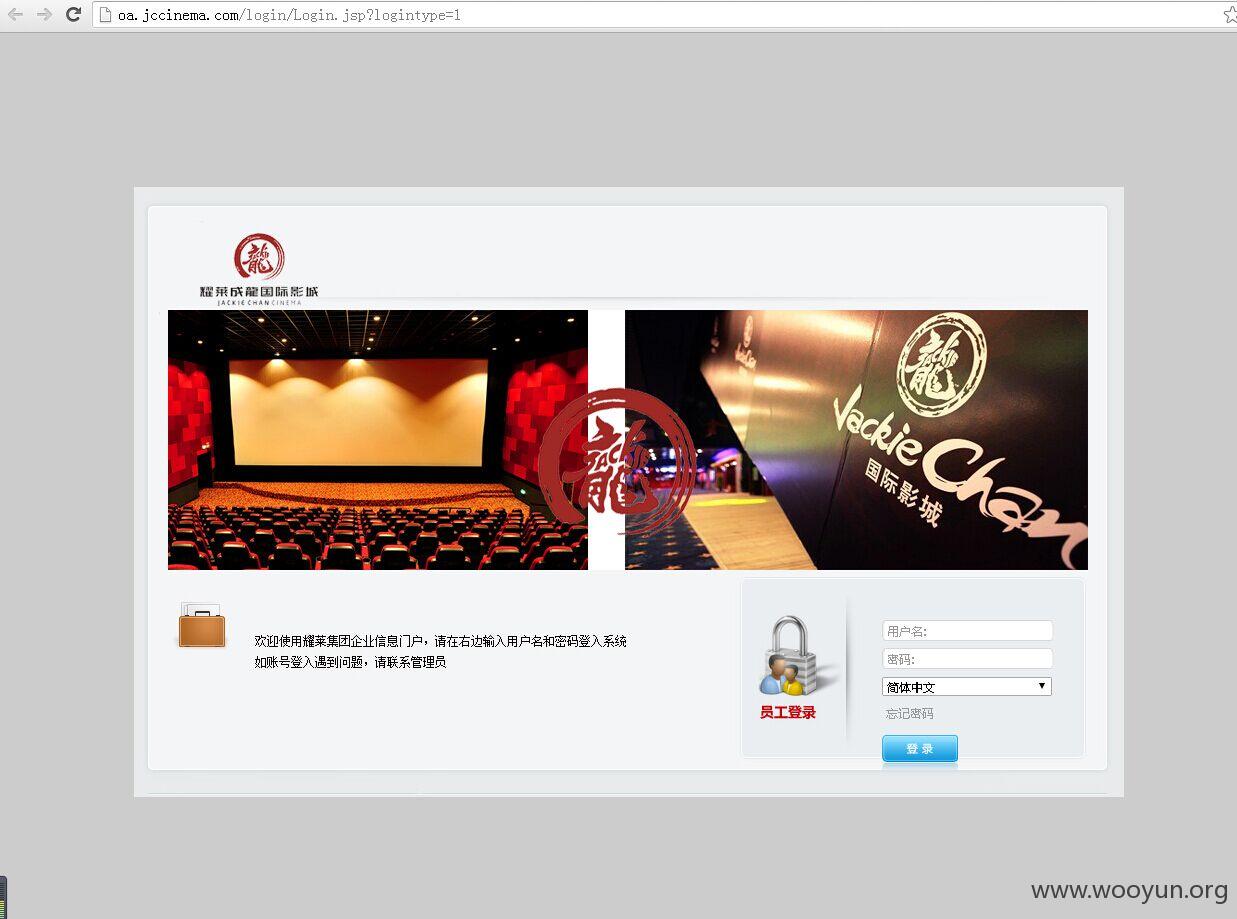Viewport: 1237px width, 919px height.
Task: Click the 登录 login button
Action: [x=920, y=749]
